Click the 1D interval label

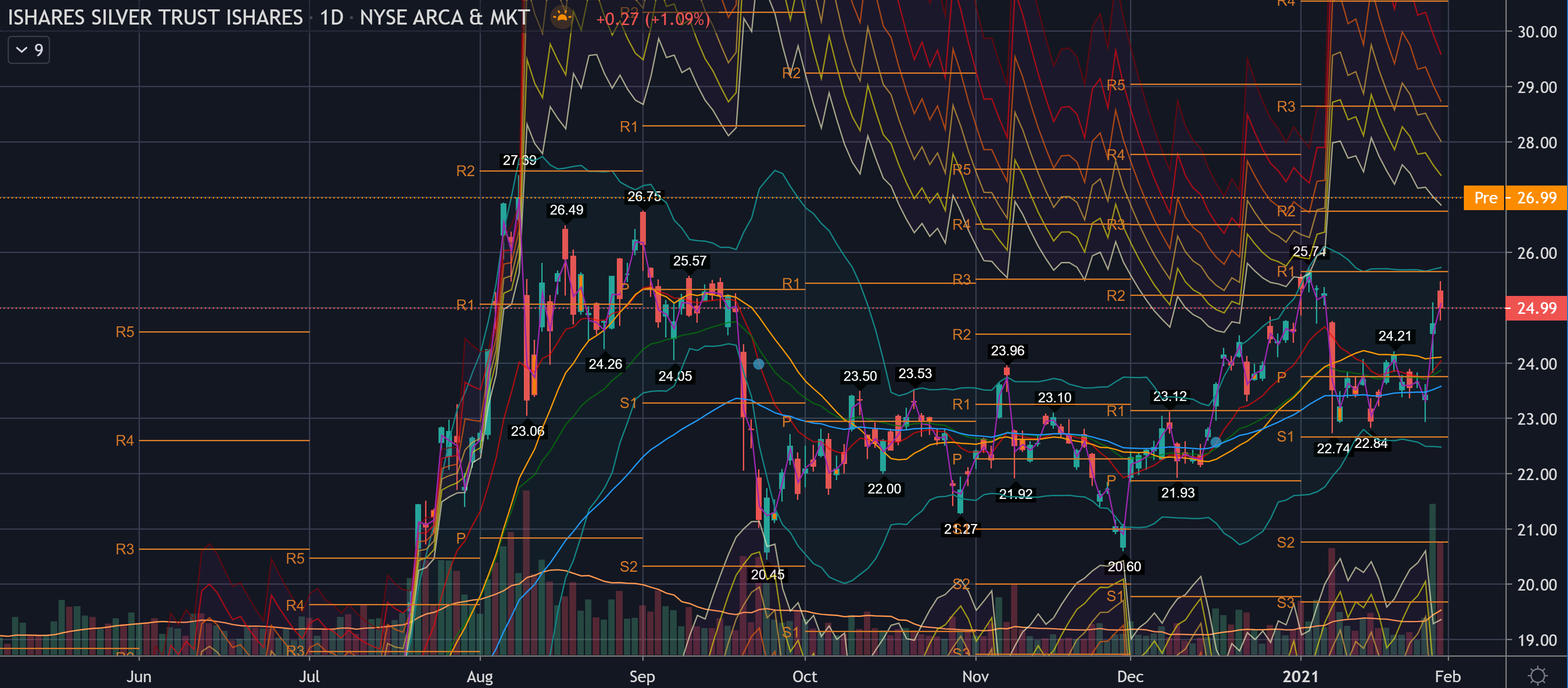[x=332, y=17]
